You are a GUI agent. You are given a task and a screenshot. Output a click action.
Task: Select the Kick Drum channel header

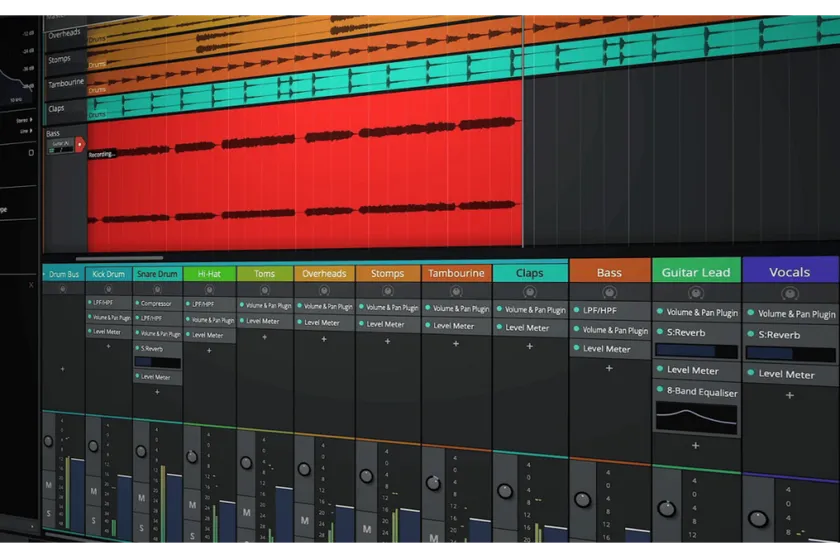(x=108, y=274)
